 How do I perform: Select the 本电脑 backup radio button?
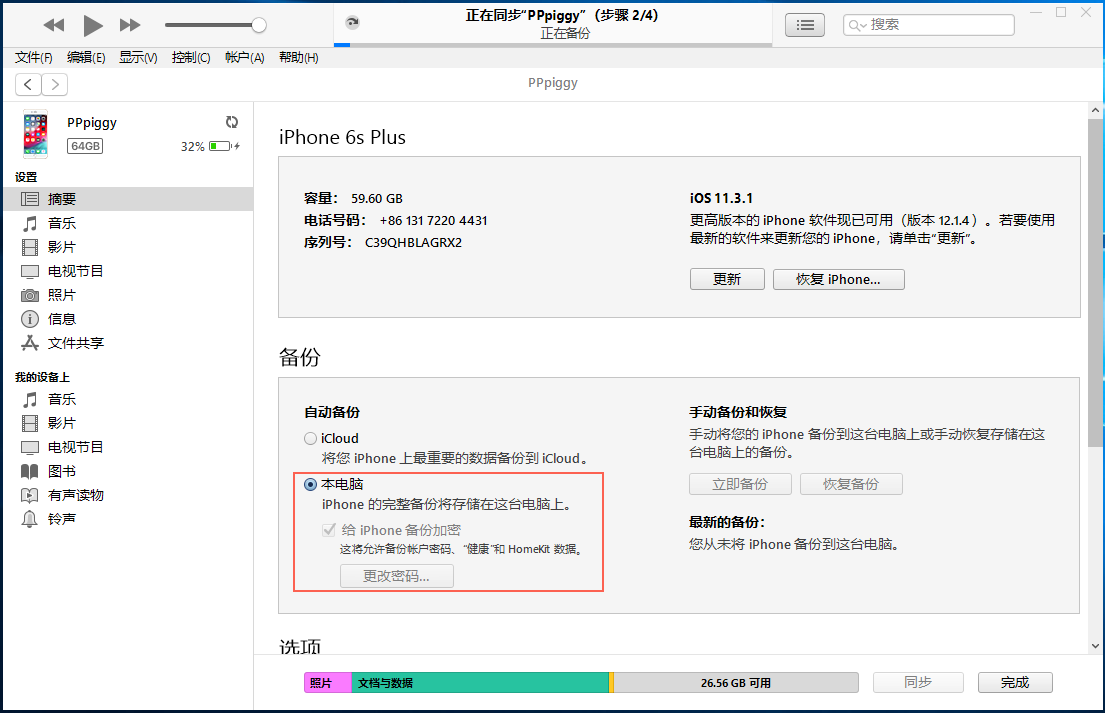[x=310, y=484]
